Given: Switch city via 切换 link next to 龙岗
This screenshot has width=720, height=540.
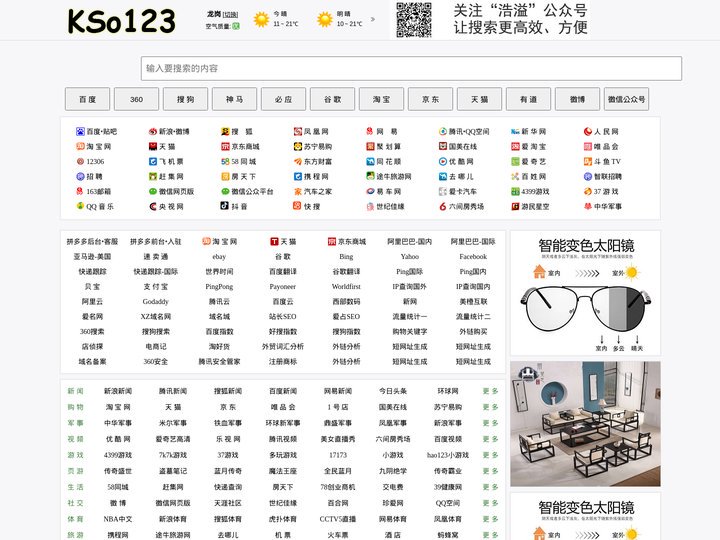Looking at the screenshot, I should [x=230, y=14].
